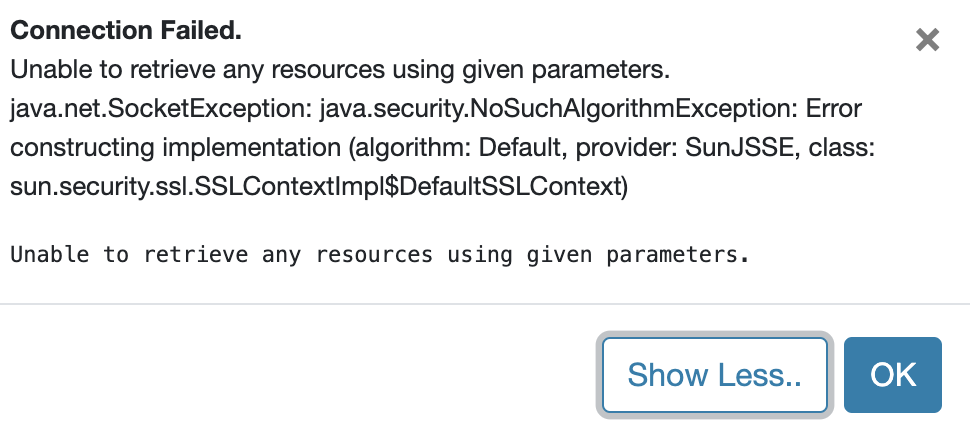Viewport: 970px width, 436px height.
Task: Click the monospace 'Unable to retrieve' detail line
Action: point(379,254)
